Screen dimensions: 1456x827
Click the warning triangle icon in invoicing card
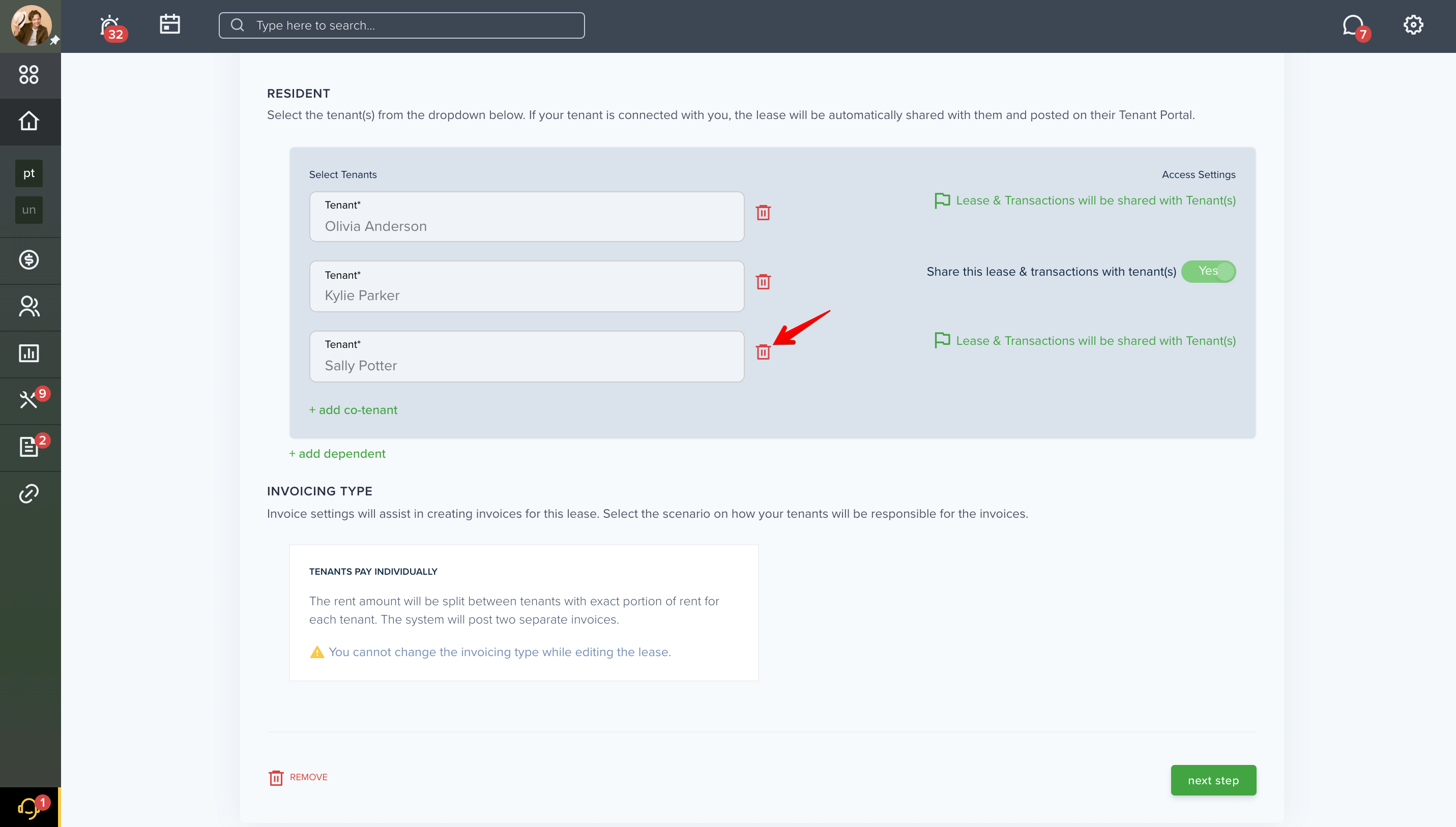click(x=317, y=652)
